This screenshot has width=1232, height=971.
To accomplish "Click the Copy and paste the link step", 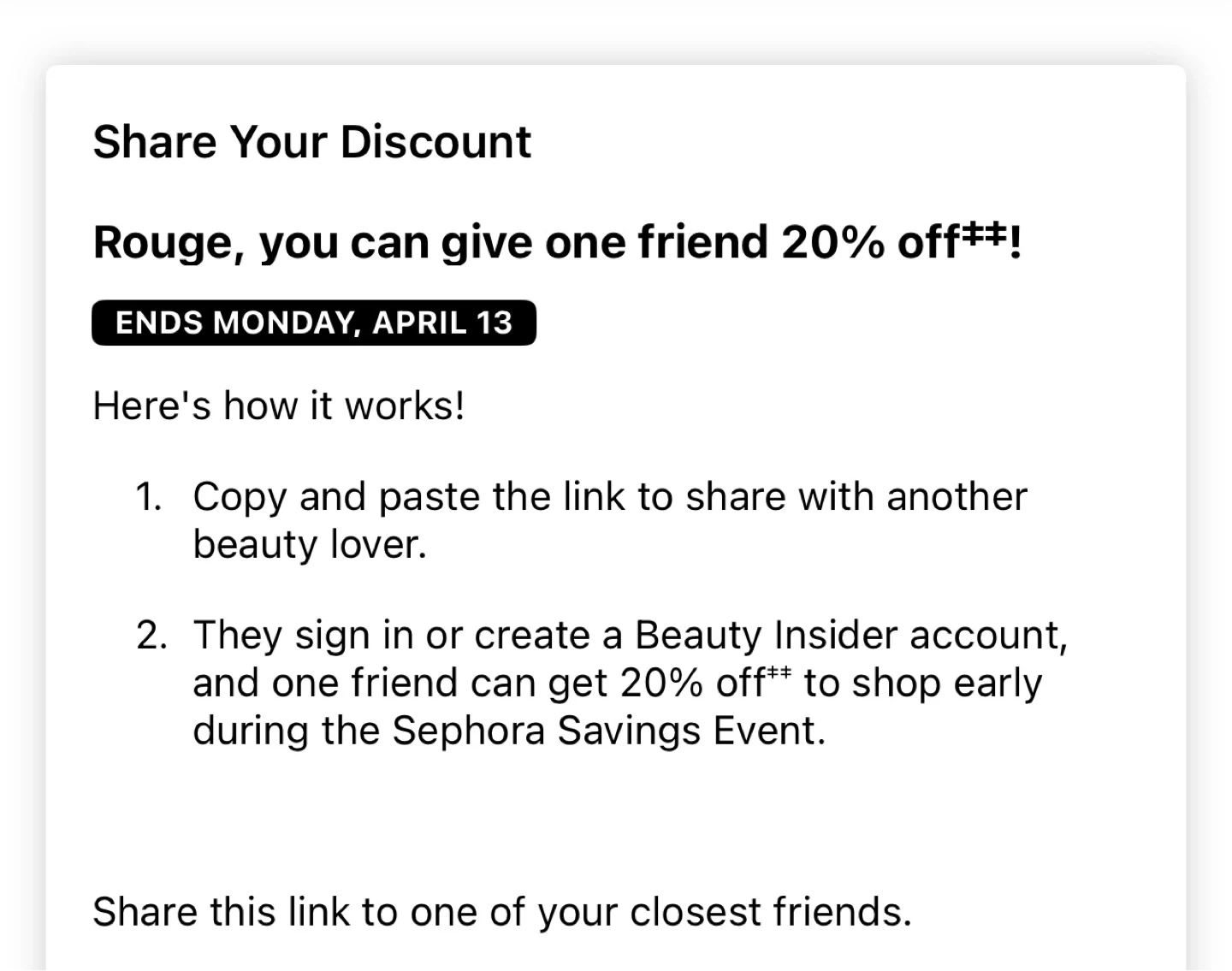I will 609,497.
